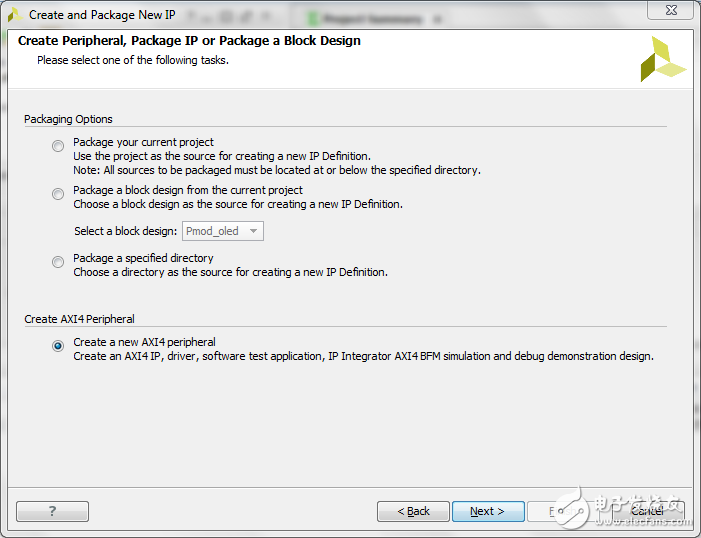Choose Package a block design from current project
Screen dimensions: 701x538
tap(58, 194)
